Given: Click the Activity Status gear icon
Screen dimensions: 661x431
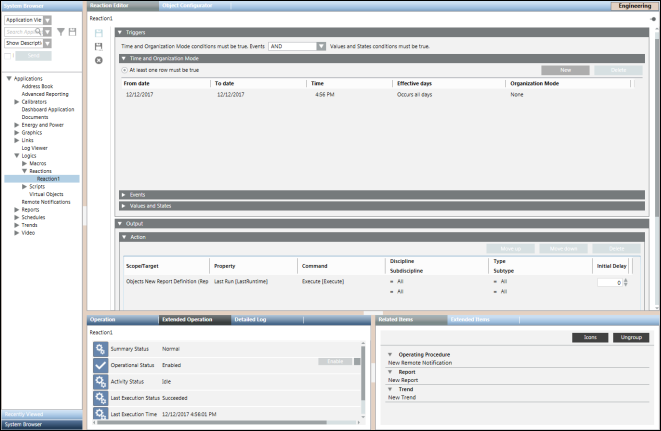Looking at the screenshot, I should 100,382.
